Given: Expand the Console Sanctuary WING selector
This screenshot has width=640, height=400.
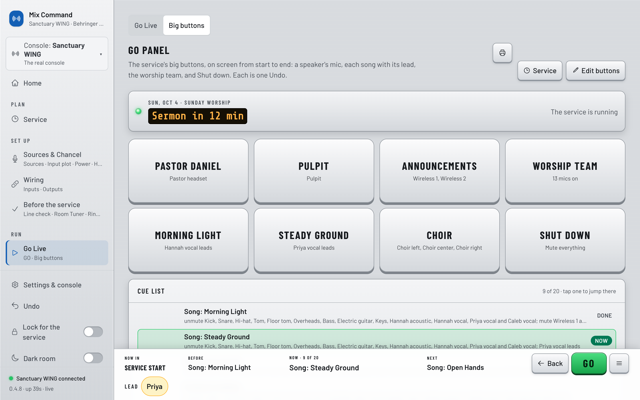Looking at the screenshot, I should (57, 54).
